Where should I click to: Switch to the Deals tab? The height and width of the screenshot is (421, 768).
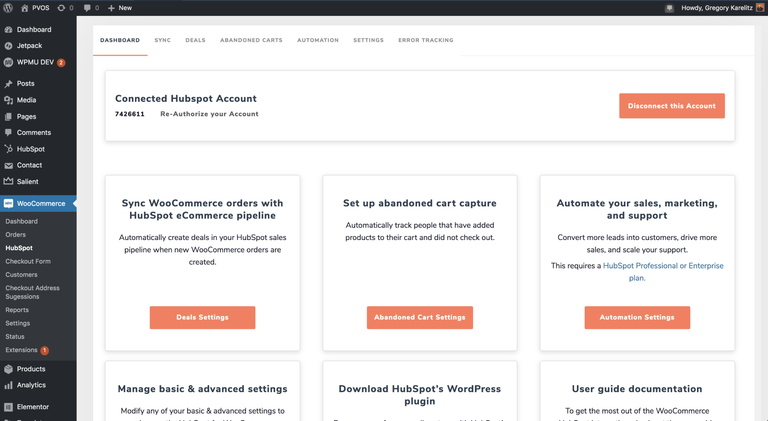[195, 40]
